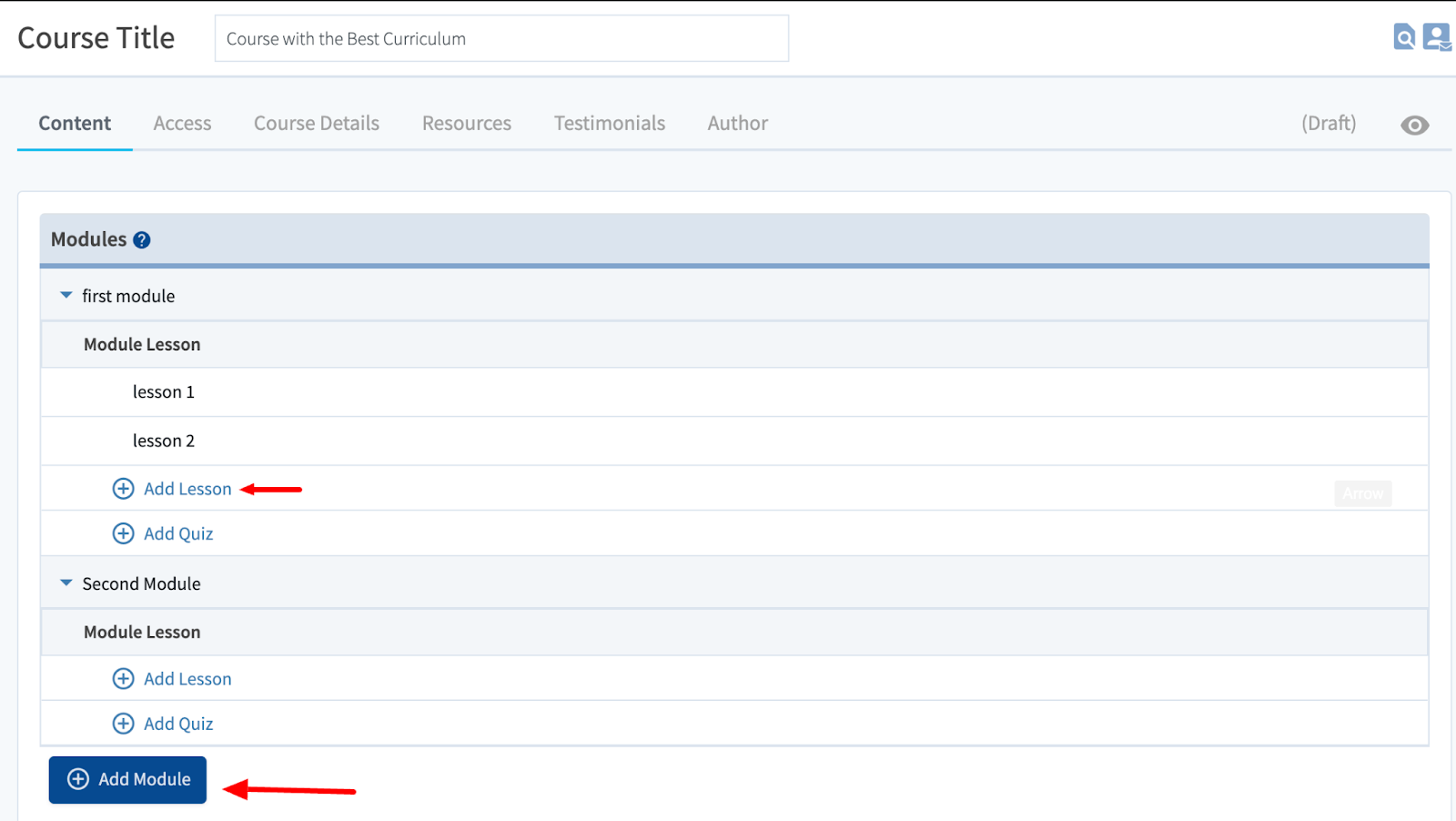Open lesson 1 row
The width and height of the screenshot is (1456, 821).
(734, 392)
